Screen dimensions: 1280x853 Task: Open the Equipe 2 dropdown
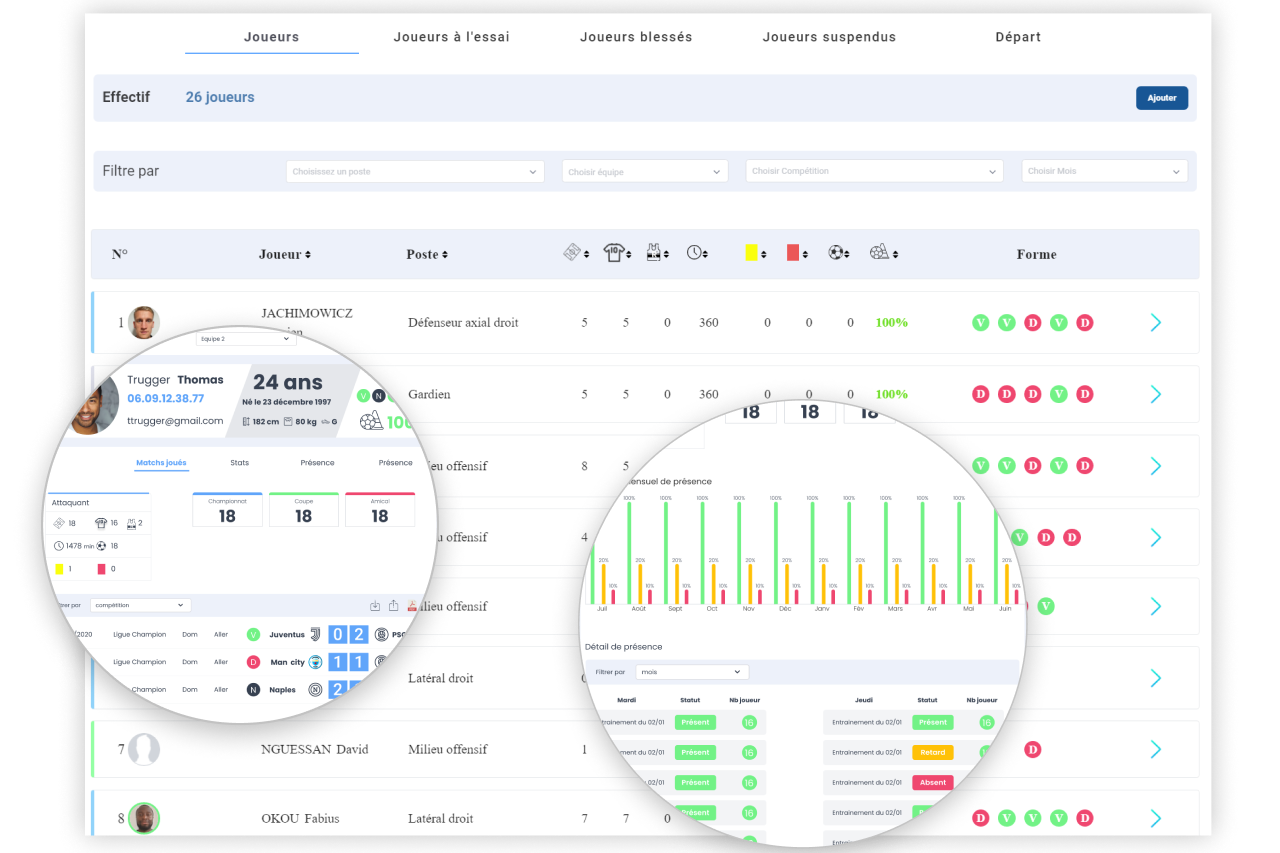(246, 339)
